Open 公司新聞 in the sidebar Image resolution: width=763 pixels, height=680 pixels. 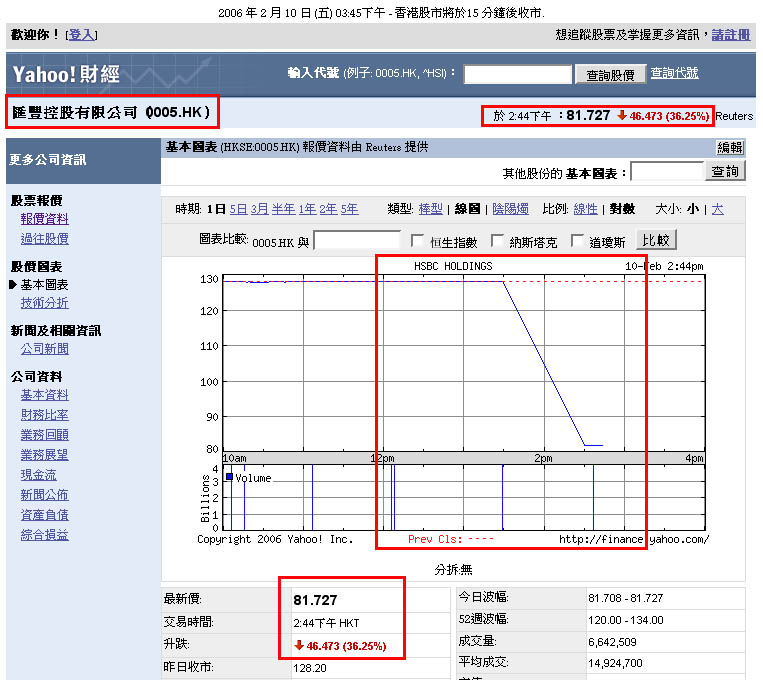[44, 349]
